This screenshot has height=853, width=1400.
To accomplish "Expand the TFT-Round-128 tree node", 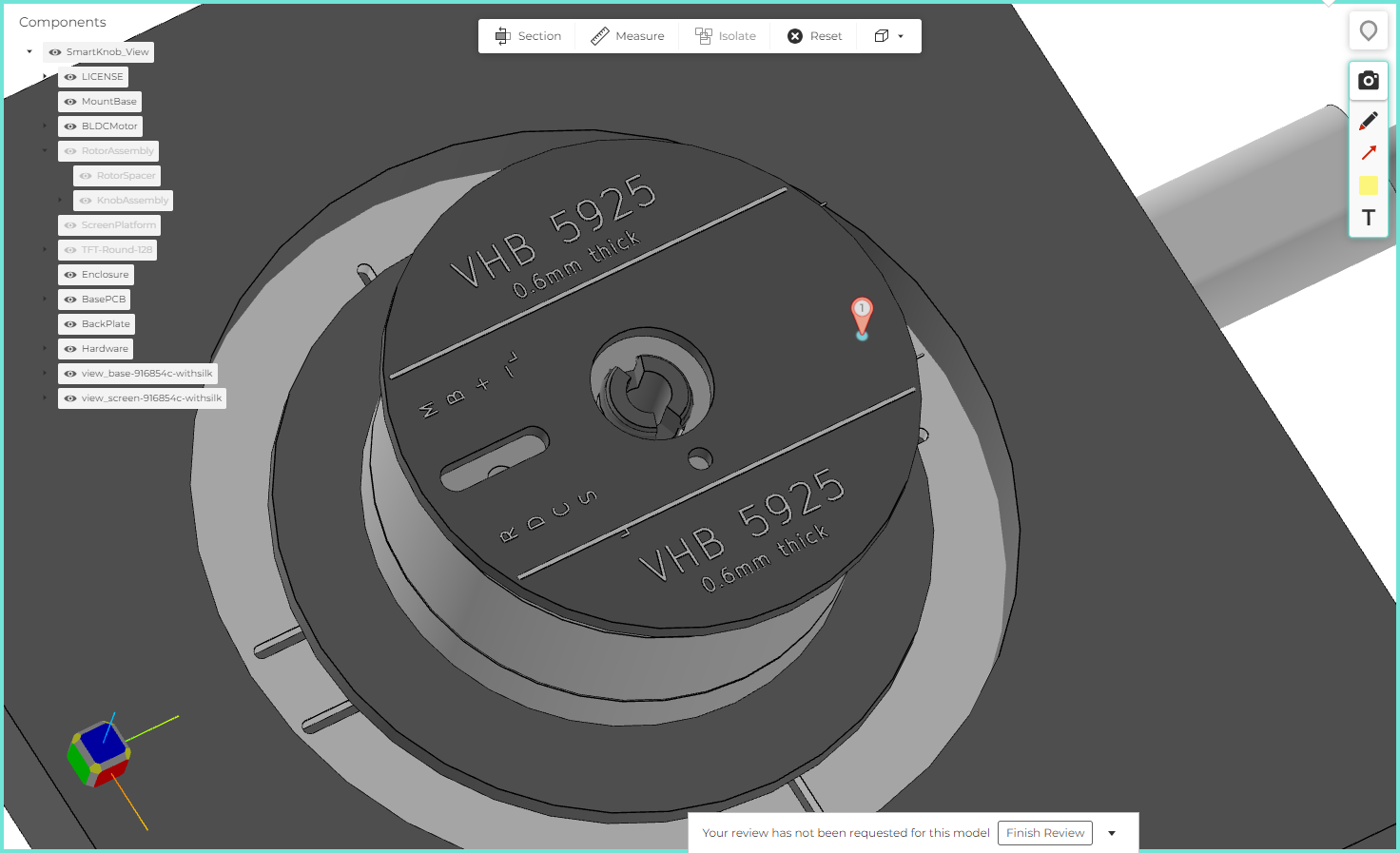I will [x=45, y=250].
